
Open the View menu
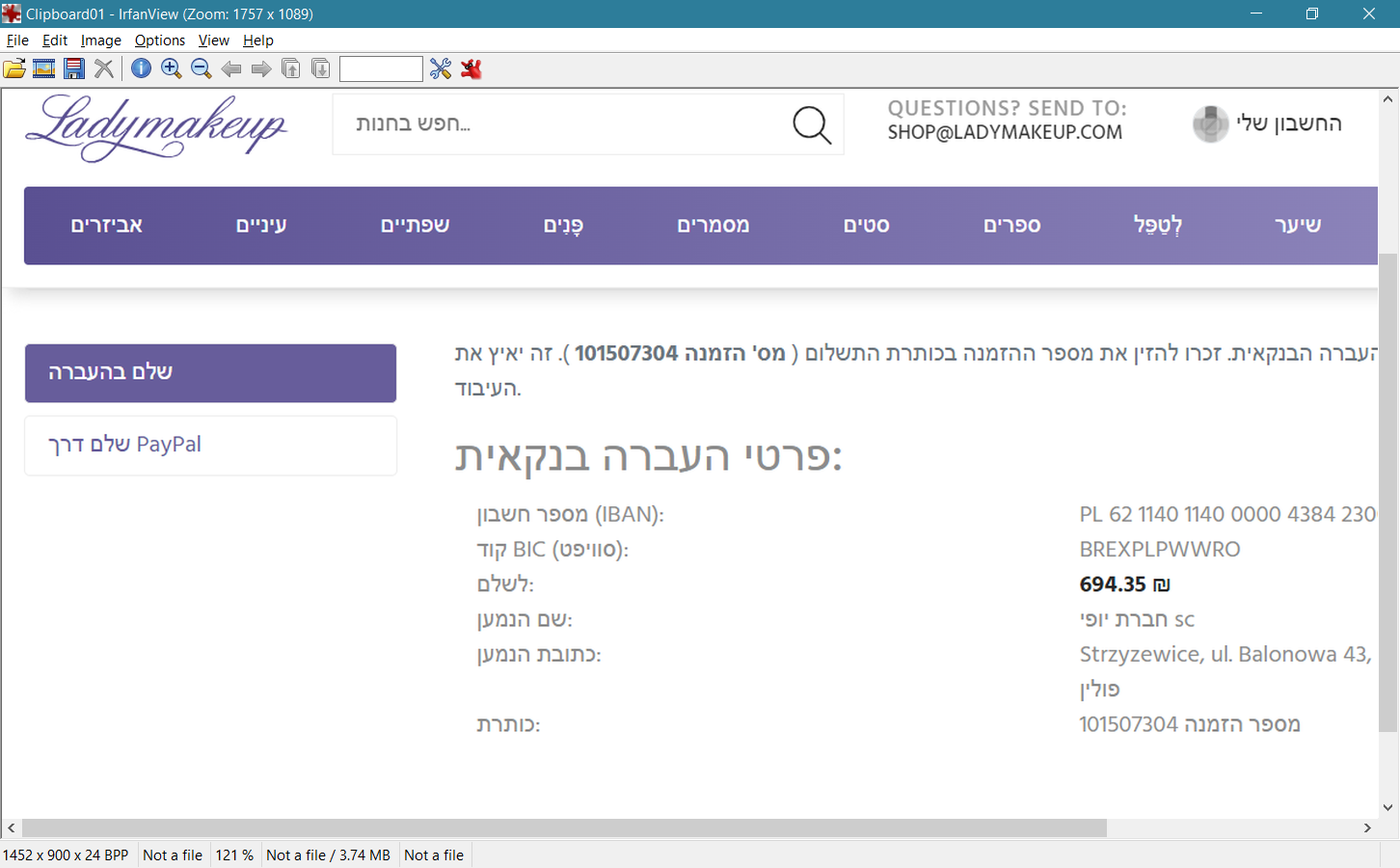click(214, 41)
